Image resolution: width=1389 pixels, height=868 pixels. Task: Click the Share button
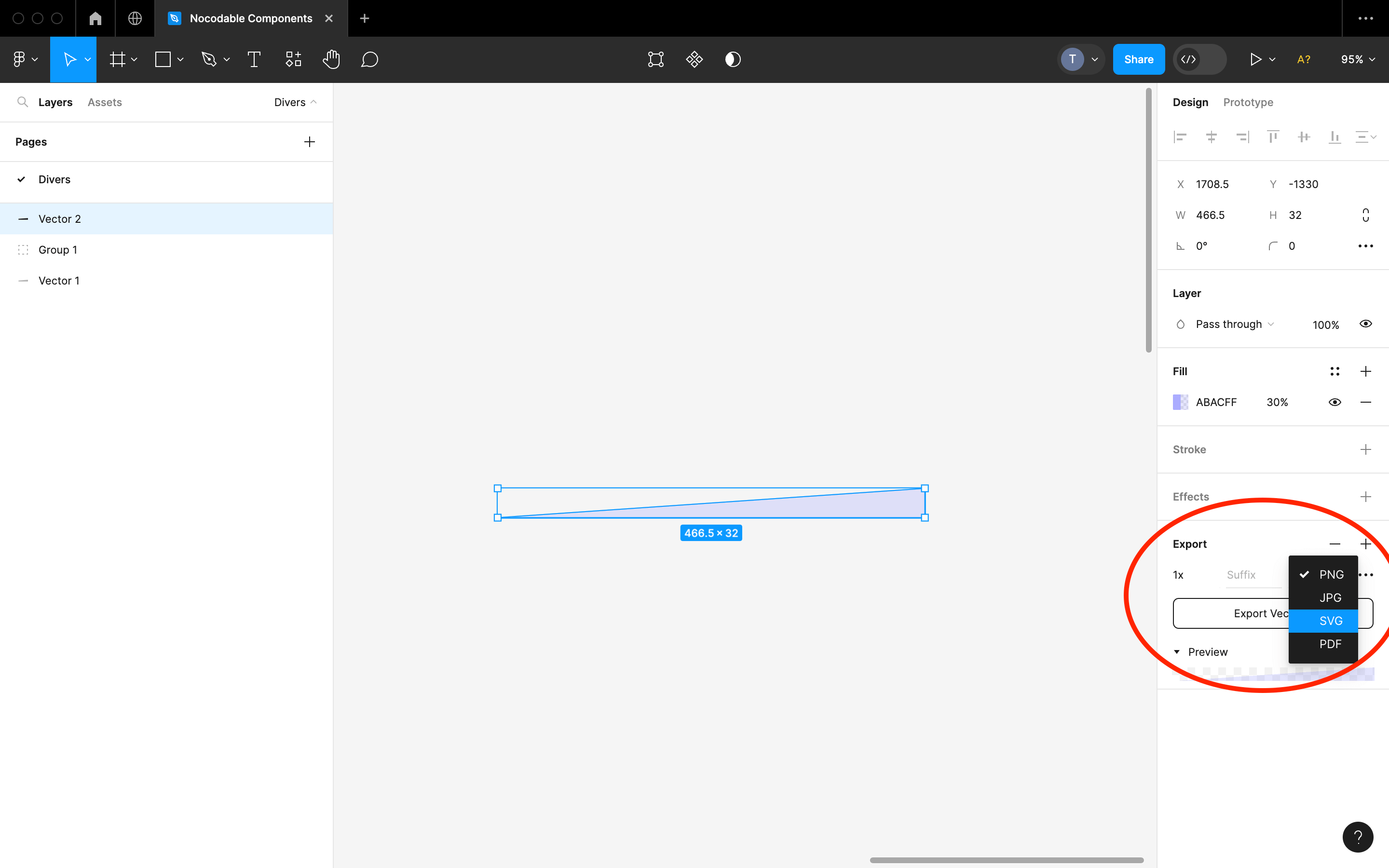1139,59
